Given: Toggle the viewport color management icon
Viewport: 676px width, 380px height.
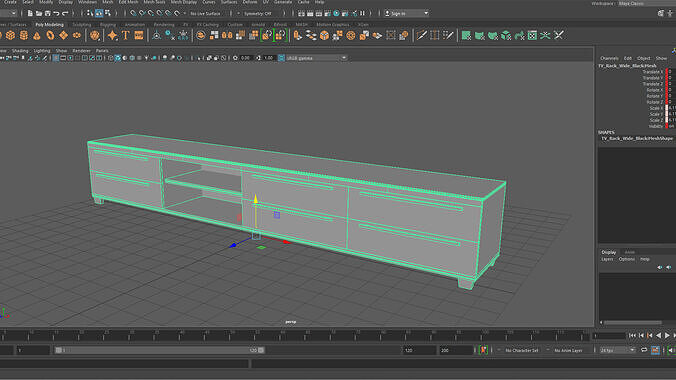Looking at the screenshot, I should click(281, 58).
